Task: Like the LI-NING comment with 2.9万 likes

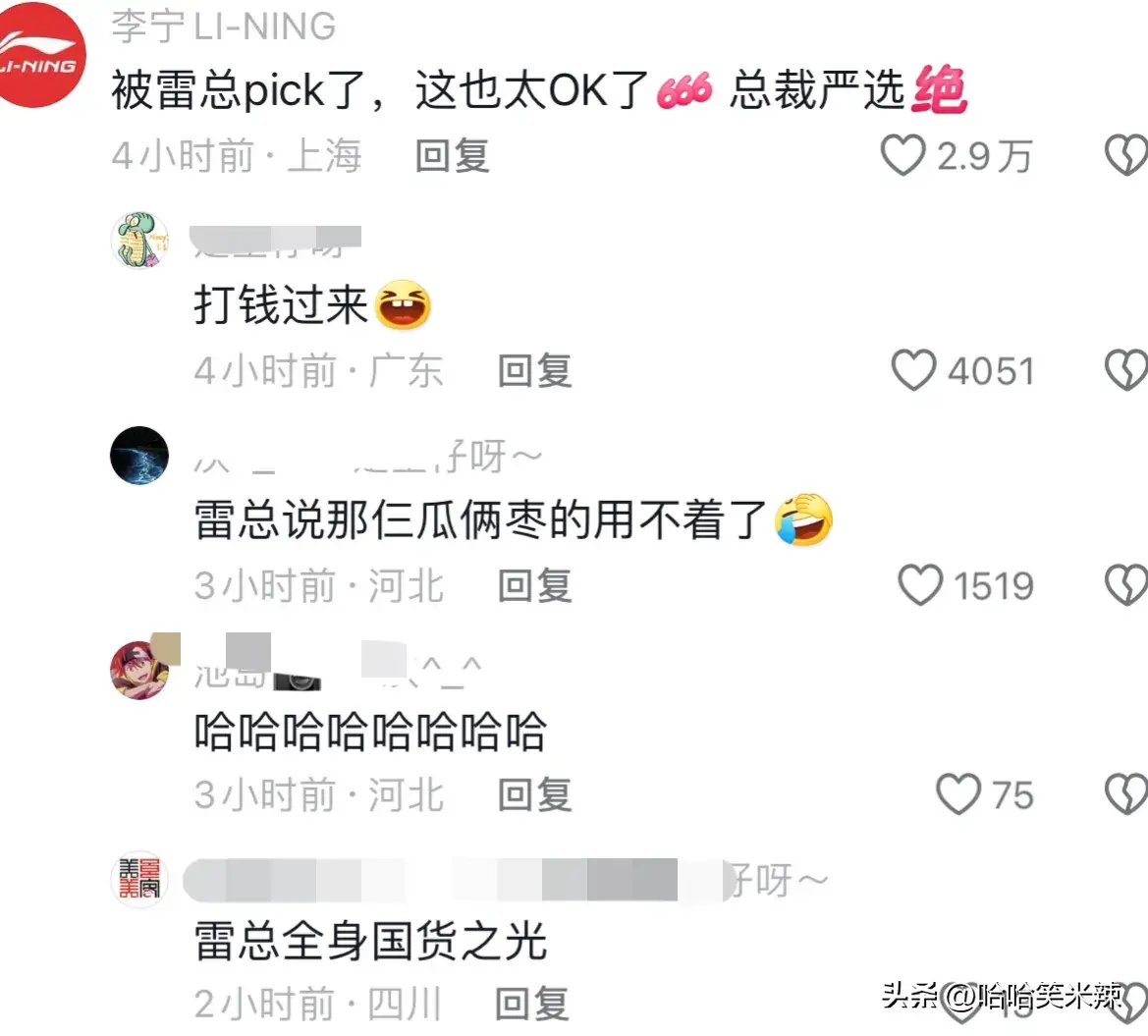Action: pyautogui.click(x=902, y=155)
